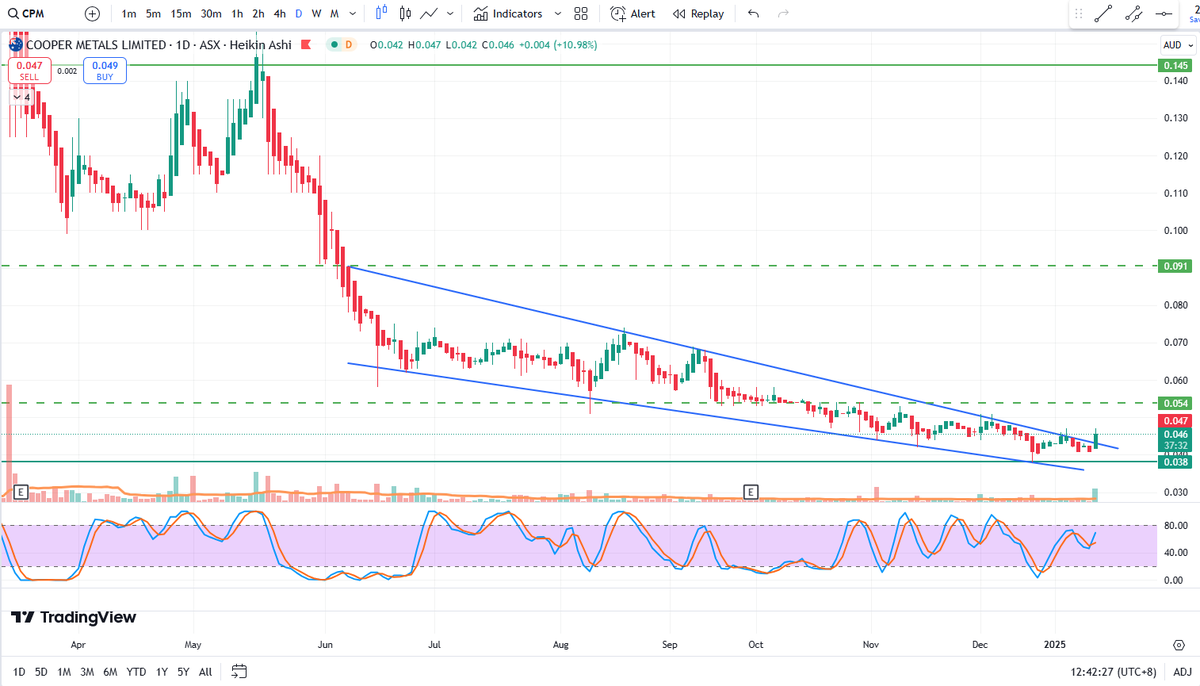
Task: Collapse the indicator legend showing 4
Action: [21, 97]
